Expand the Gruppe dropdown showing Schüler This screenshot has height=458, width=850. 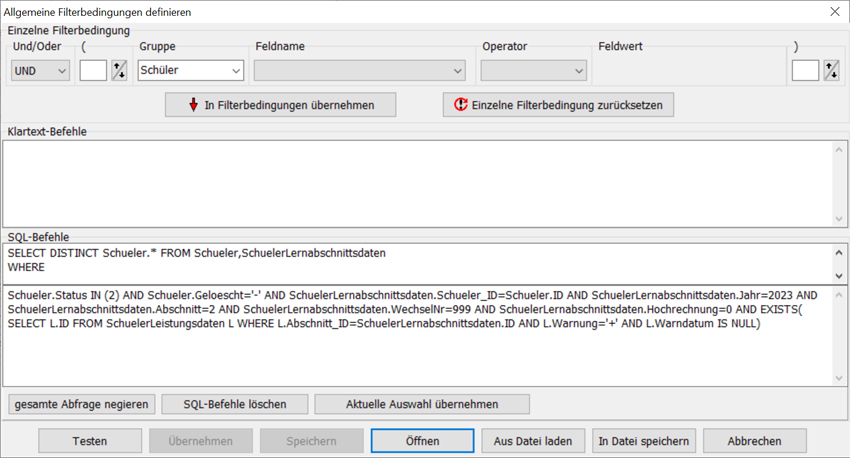(x=190, y=71)
